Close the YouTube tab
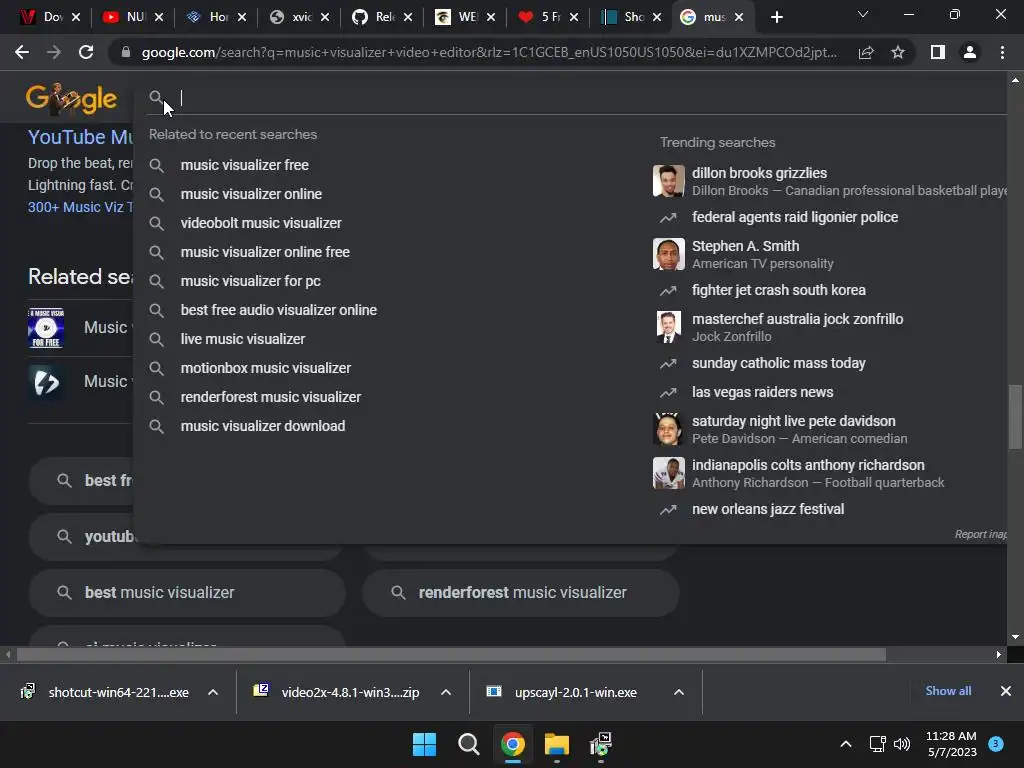 [x=159, y=17]
